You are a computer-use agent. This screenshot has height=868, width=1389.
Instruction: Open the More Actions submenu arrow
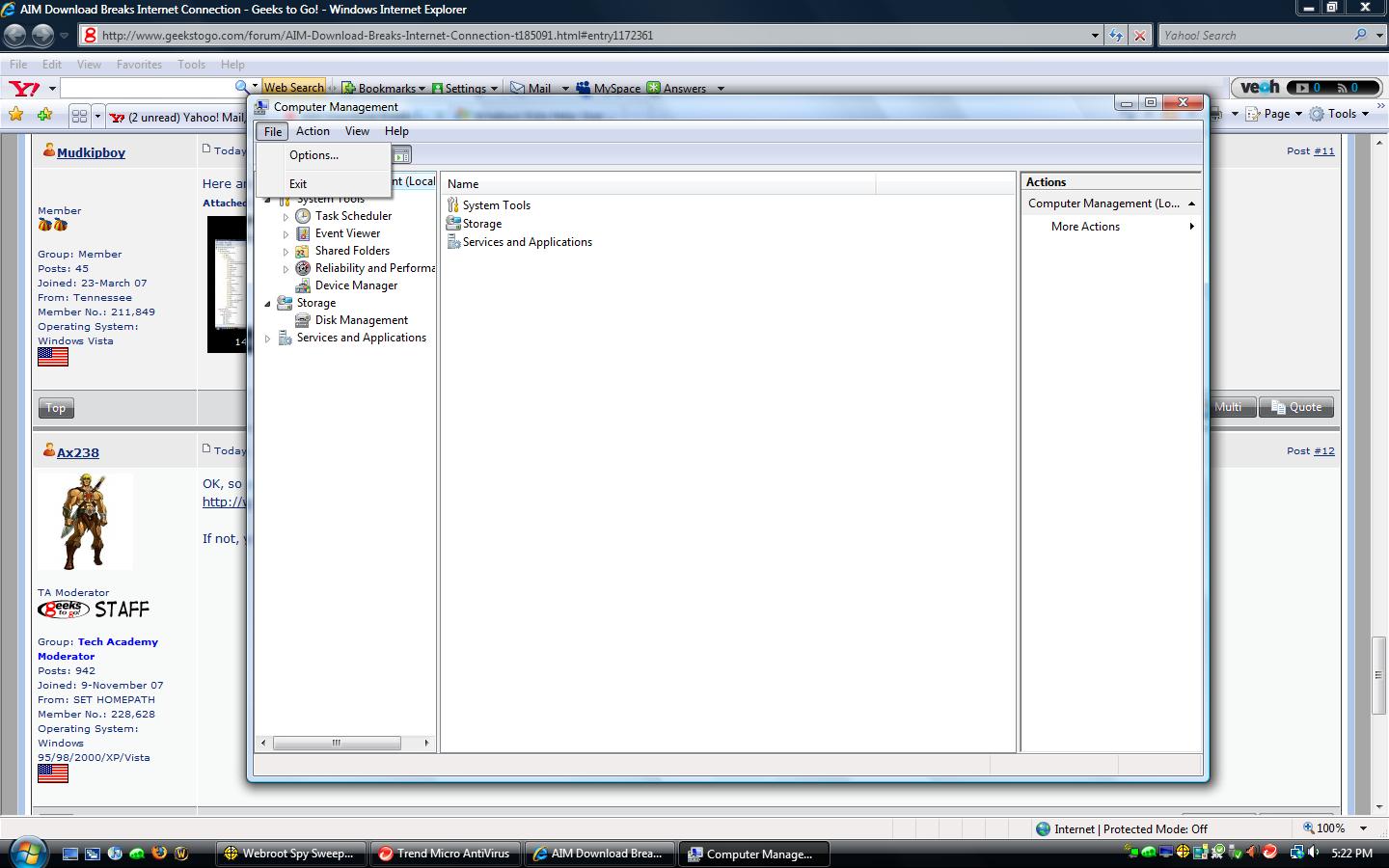1191,227
